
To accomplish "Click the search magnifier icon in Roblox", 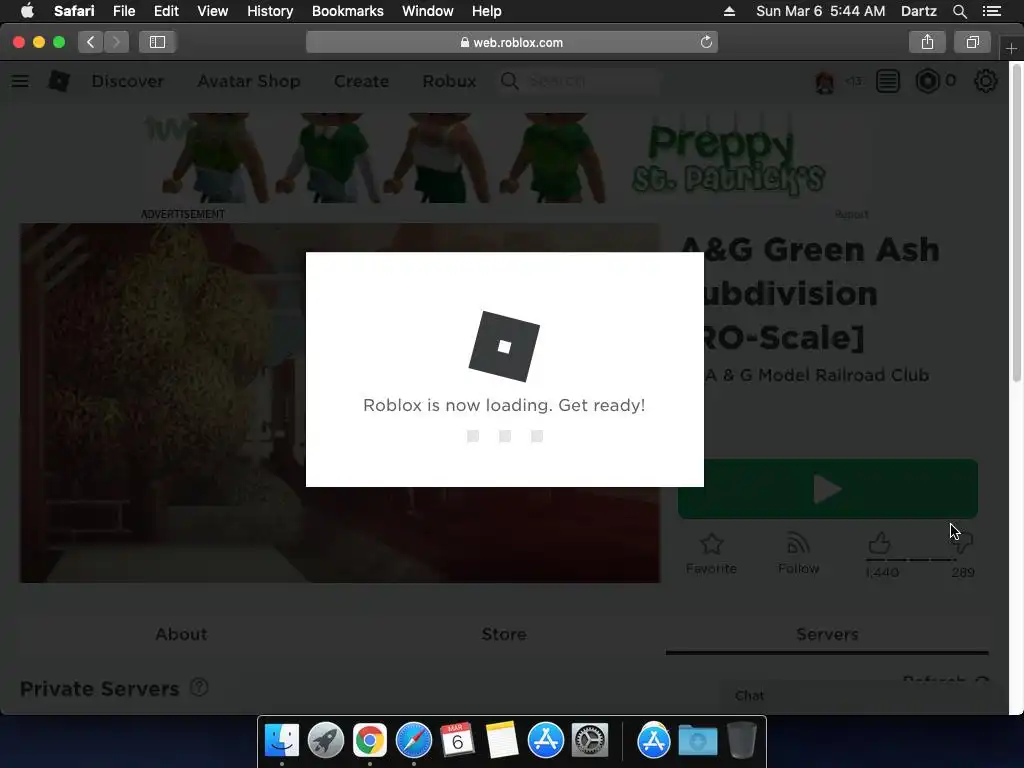I will pos(509,81).
